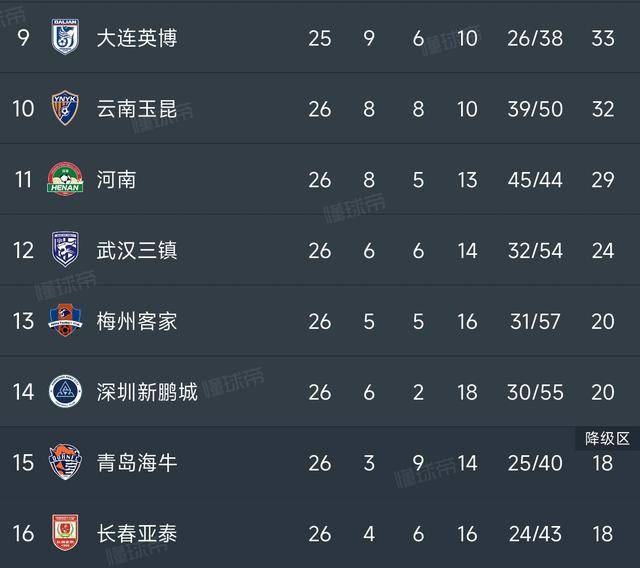Select the round 深圳新鹏城 logo

(65, 391)
